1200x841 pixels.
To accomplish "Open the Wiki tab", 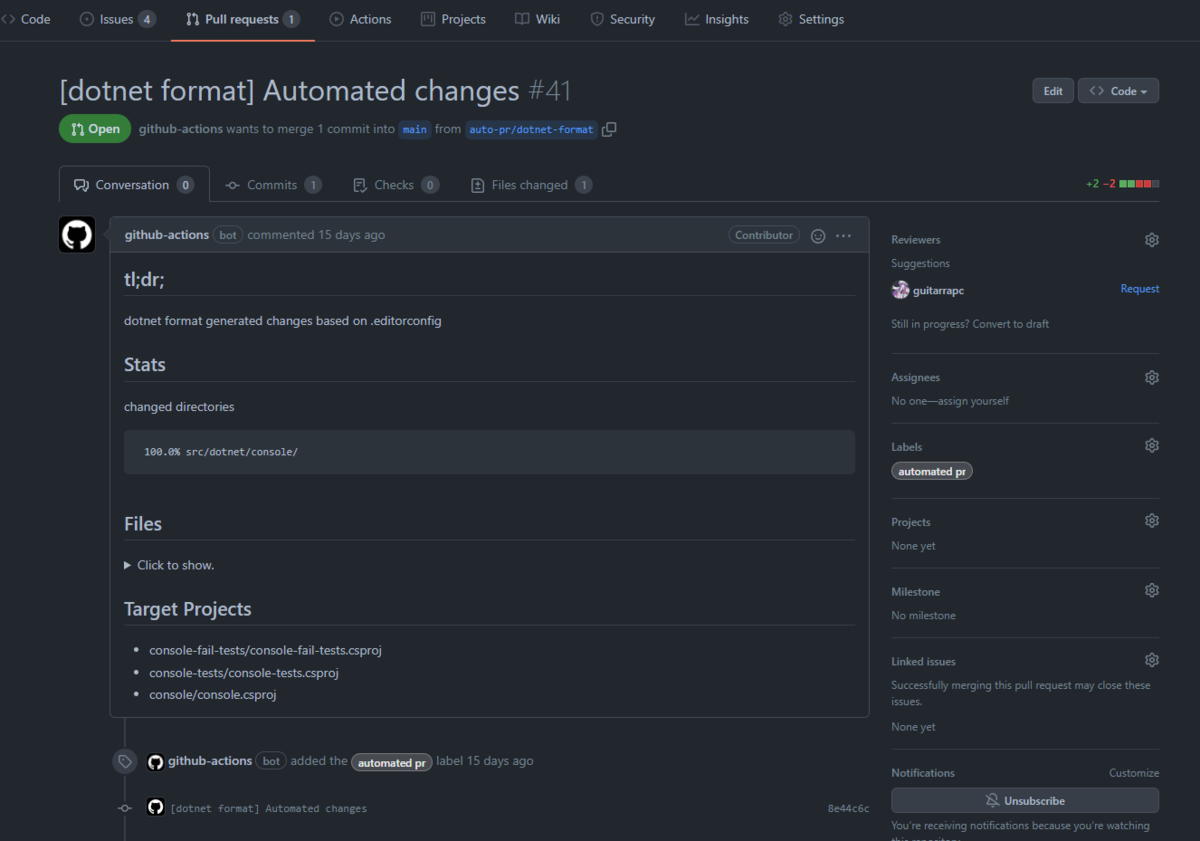I will click(537, 19).
